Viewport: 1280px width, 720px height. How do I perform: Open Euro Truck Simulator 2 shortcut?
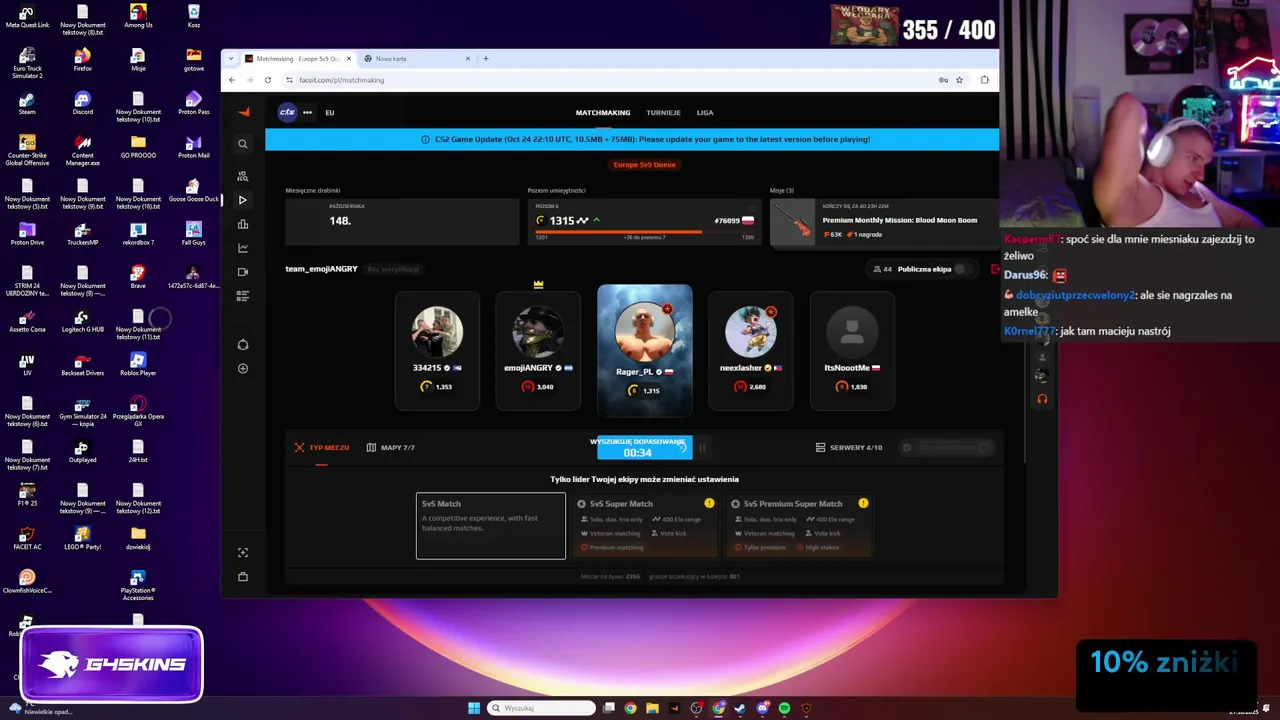click(x=27, y=63)
